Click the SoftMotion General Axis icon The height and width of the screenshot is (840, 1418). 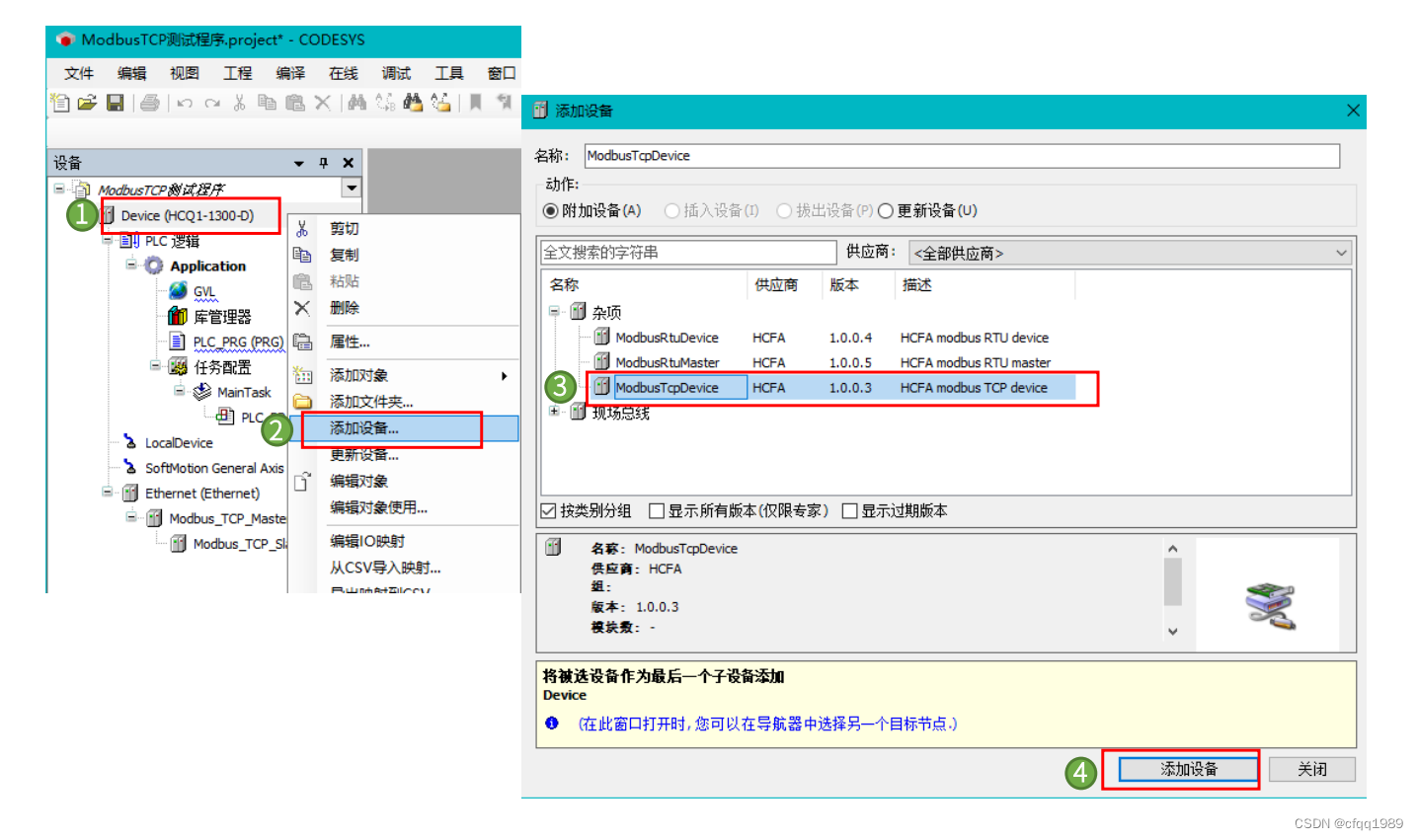pyautogui.click(x=130, y=468)
